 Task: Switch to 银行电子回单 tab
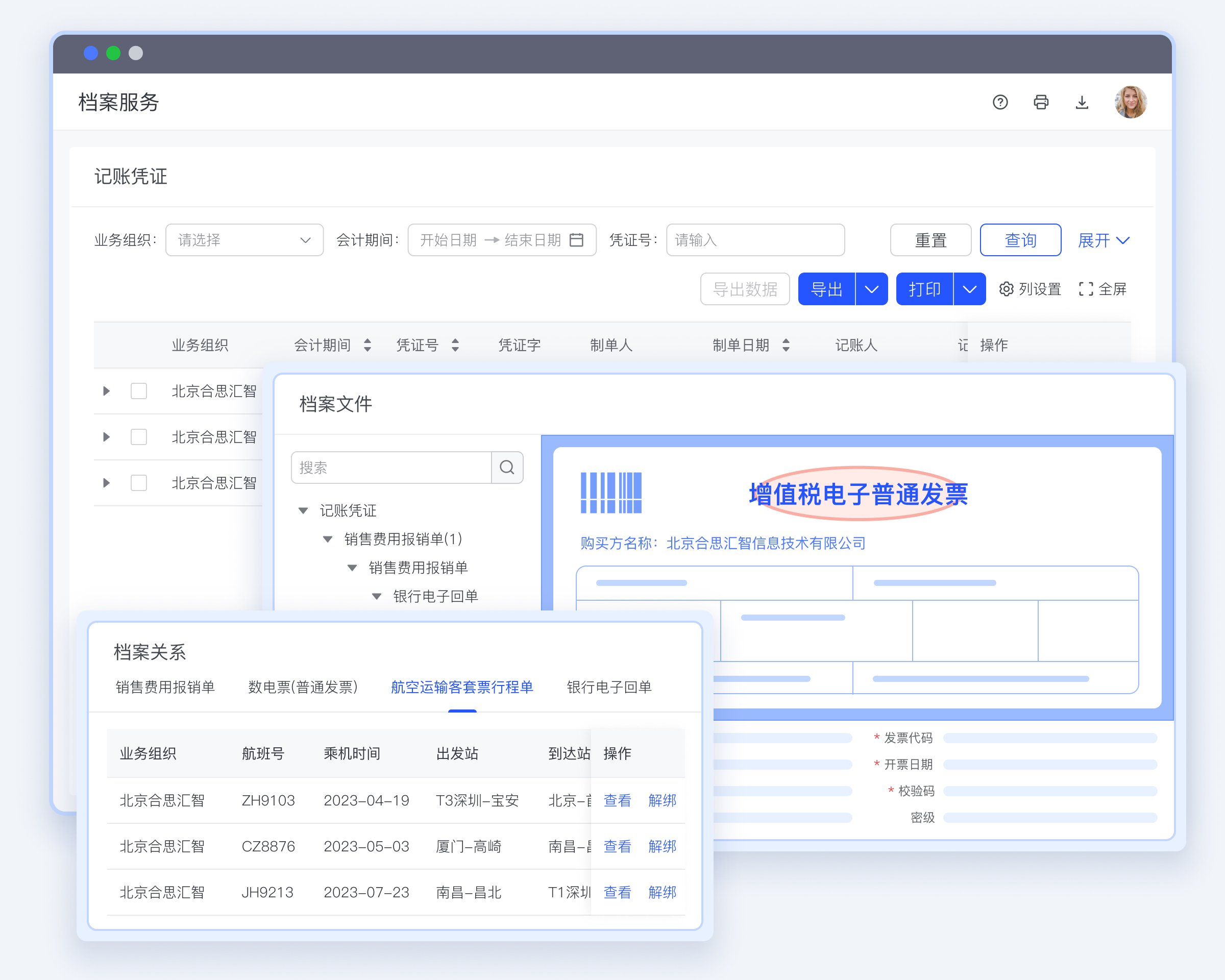pyautogui.click(x=608, y=688)
